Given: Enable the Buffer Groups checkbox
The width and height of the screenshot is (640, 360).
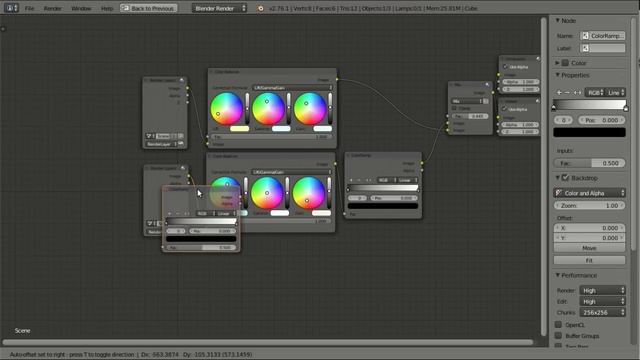Looking at the screenshot, I should 558,336.
